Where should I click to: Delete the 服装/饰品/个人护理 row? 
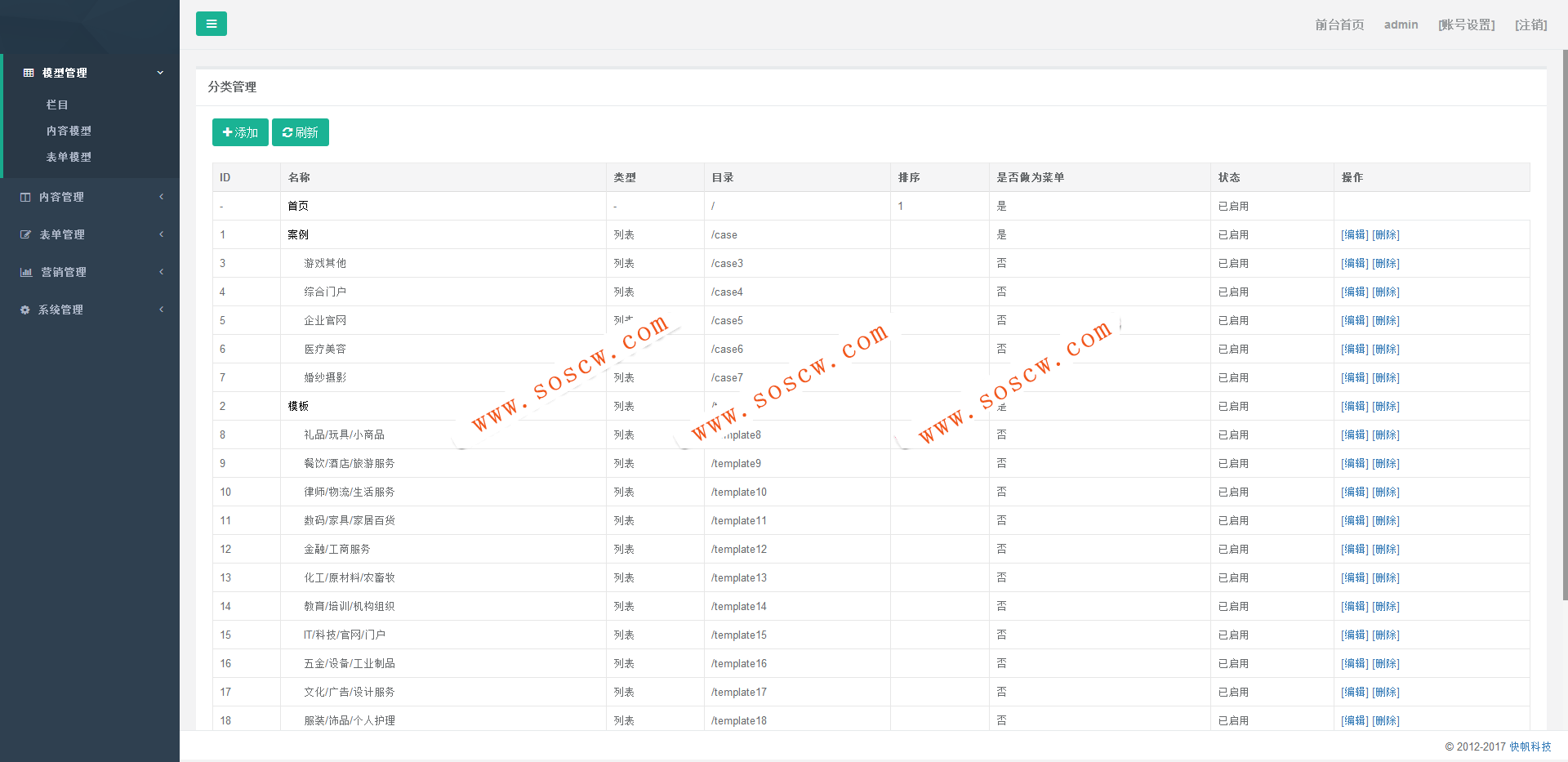click(x=1386, y=720)
